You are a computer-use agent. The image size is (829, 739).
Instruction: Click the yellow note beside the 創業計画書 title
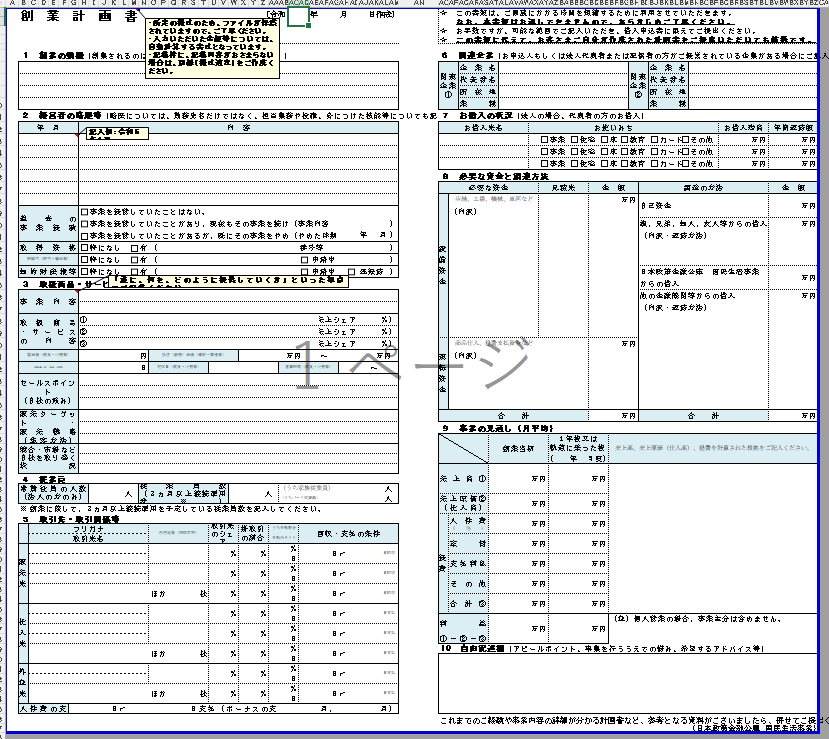pos(213,48)
